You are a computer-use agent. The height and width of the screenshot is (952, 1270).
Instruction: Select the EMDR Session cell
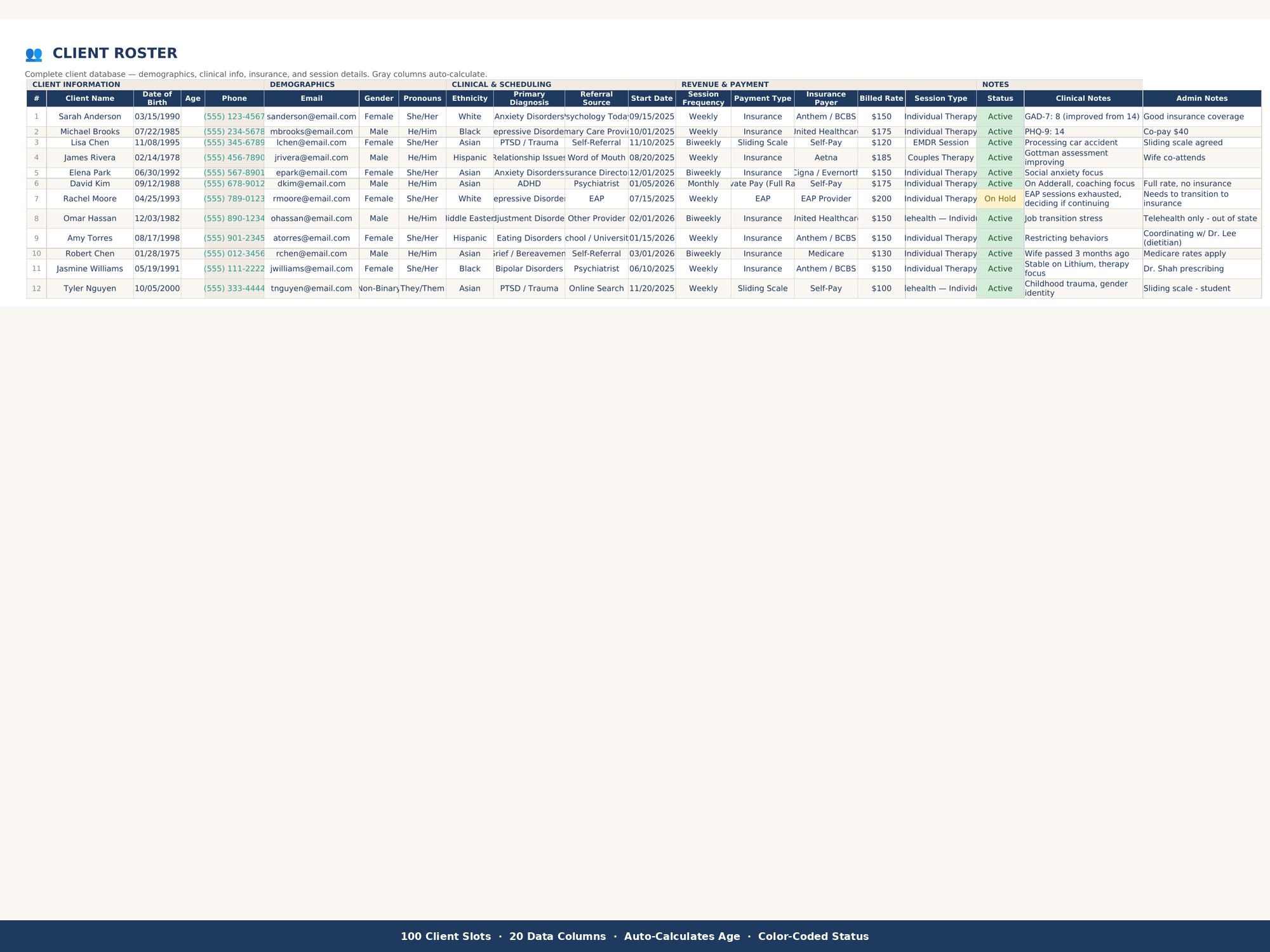940,143
